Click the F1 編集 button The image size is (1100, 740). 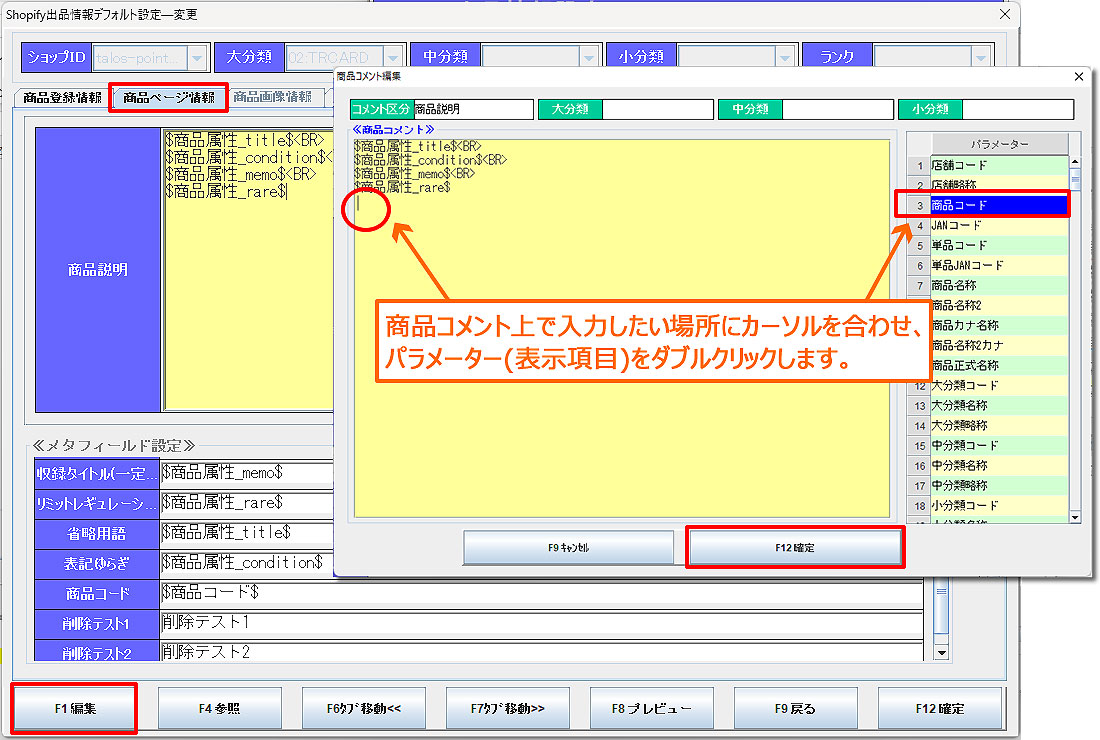tap(75, 708)
